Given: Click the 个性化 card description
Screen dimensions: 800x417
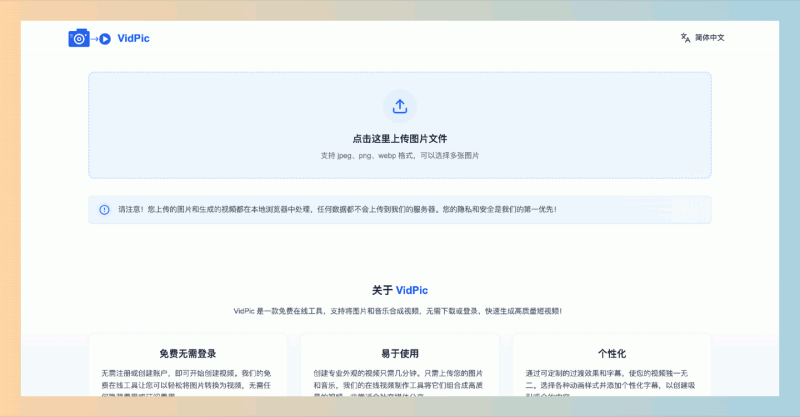Looking at the screenshot, I should click(x=612, y=383).
